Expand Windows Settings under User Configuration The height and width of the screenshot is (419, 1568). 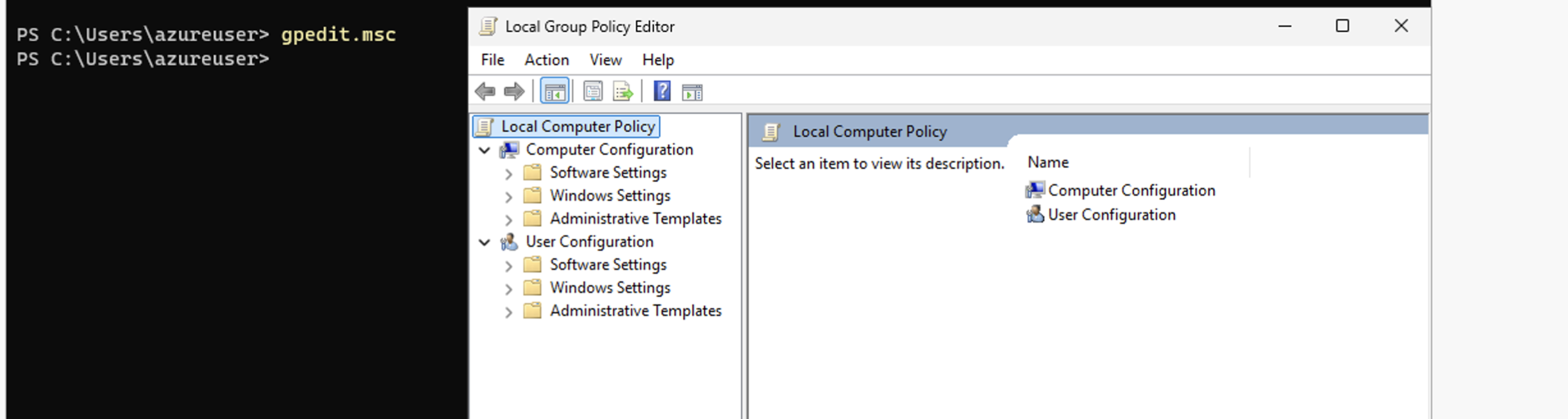(508, 289)
